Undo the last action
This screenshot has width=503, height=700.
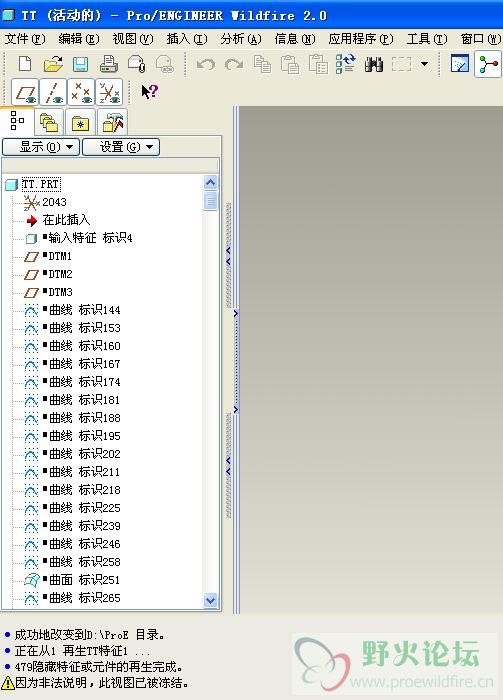click(x=206, y=65)
